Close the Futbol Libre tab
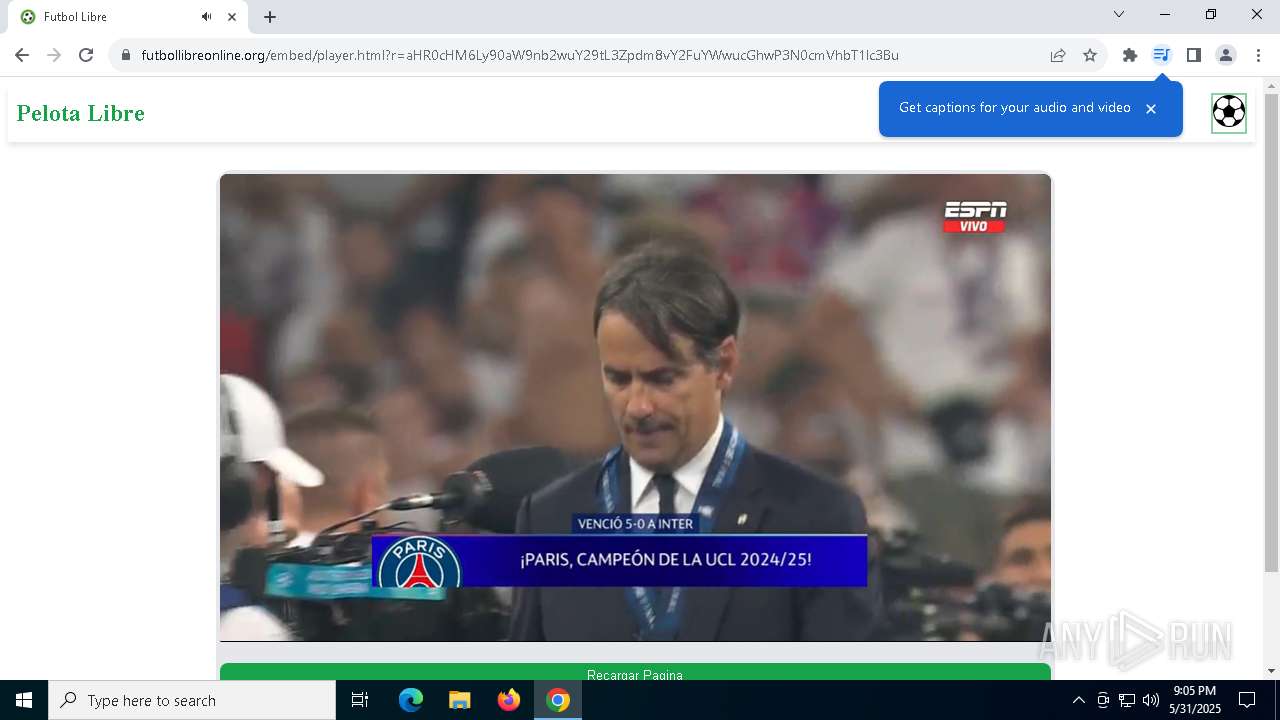Screen dimensions: 1280x720 232,17
